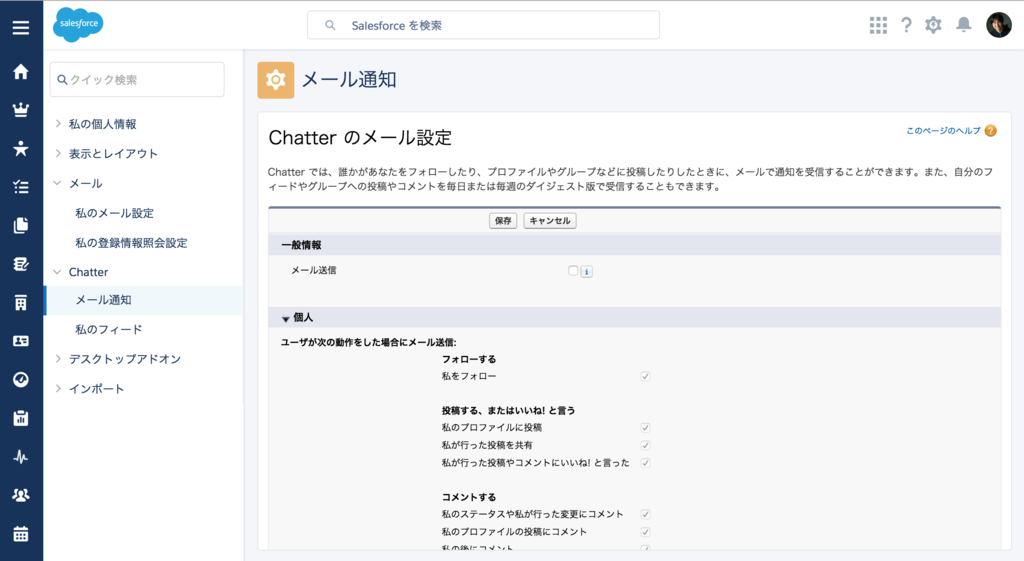Open the crown icon in the sidebar
Screen dimensions: 1024x561
tap(21, 110)
